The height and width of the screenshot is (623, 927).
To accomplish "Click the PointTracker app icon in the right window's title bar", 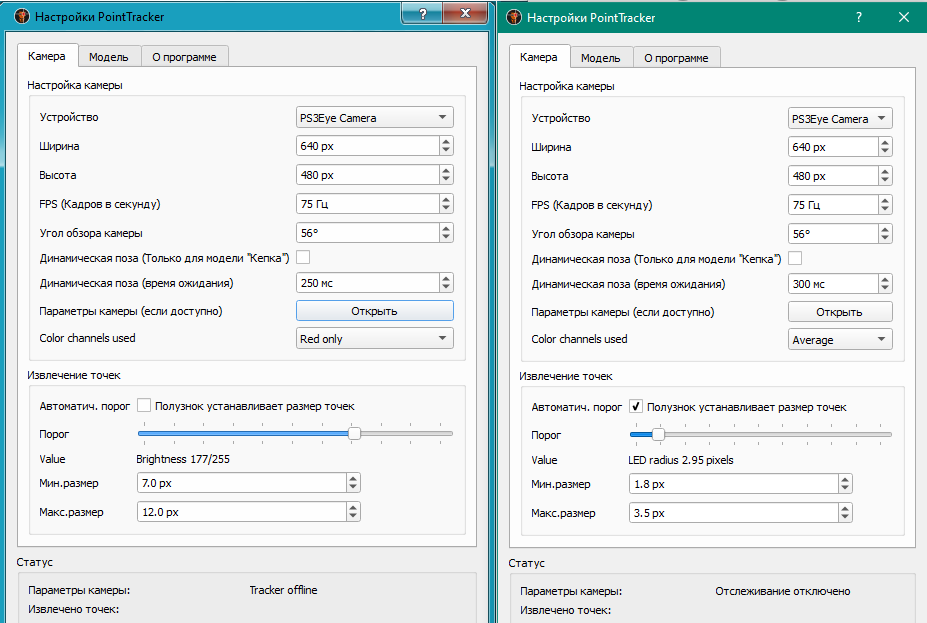I will 513,17.
